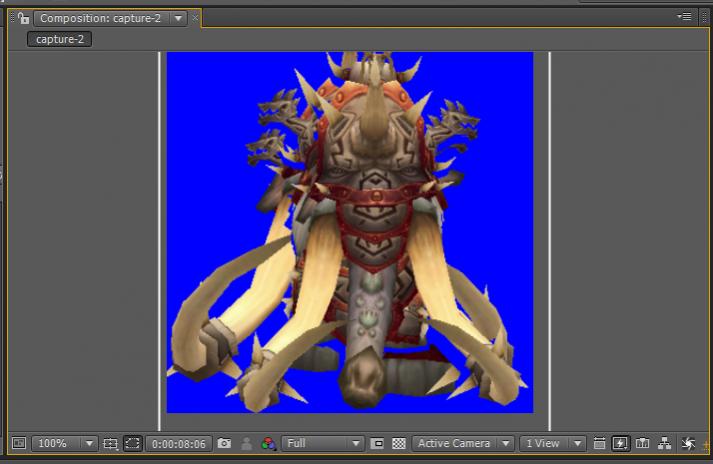Image resolution: width=713 pixels, height=464 pixels.
Task: Toggle the transparency grid checkerboard
Action: [399, 443]
